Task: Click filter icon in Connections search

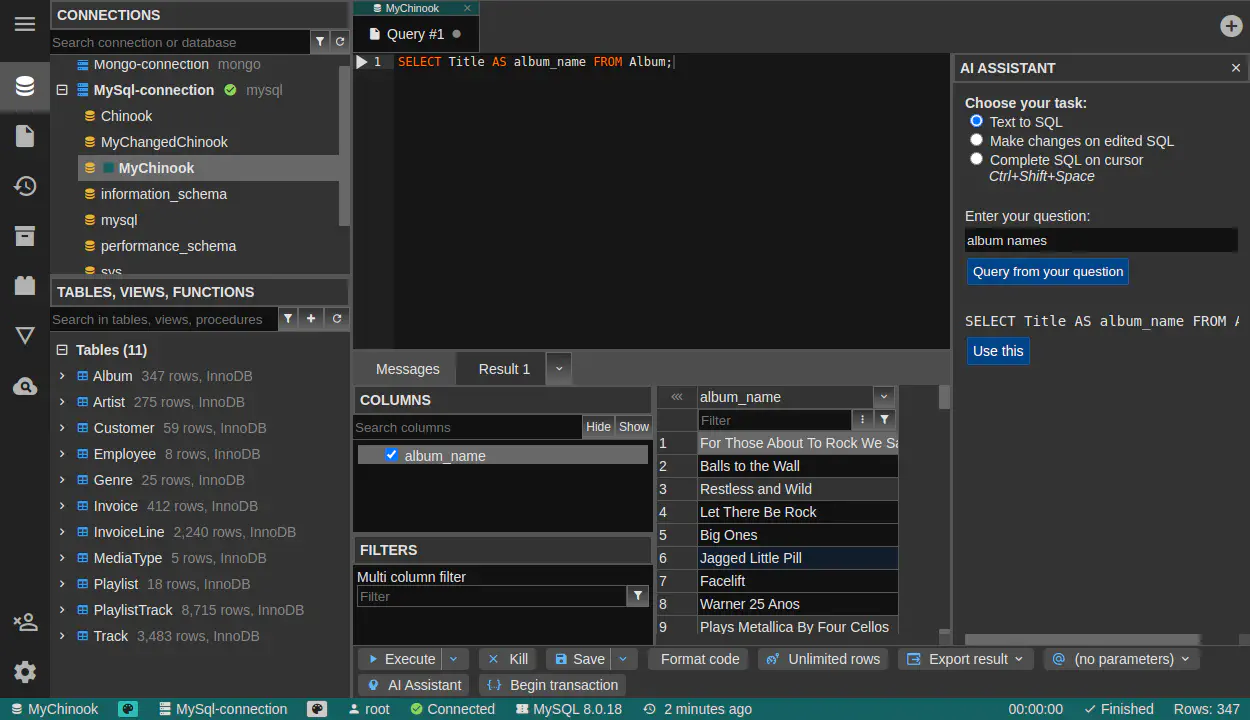Action: pos(320,42)
